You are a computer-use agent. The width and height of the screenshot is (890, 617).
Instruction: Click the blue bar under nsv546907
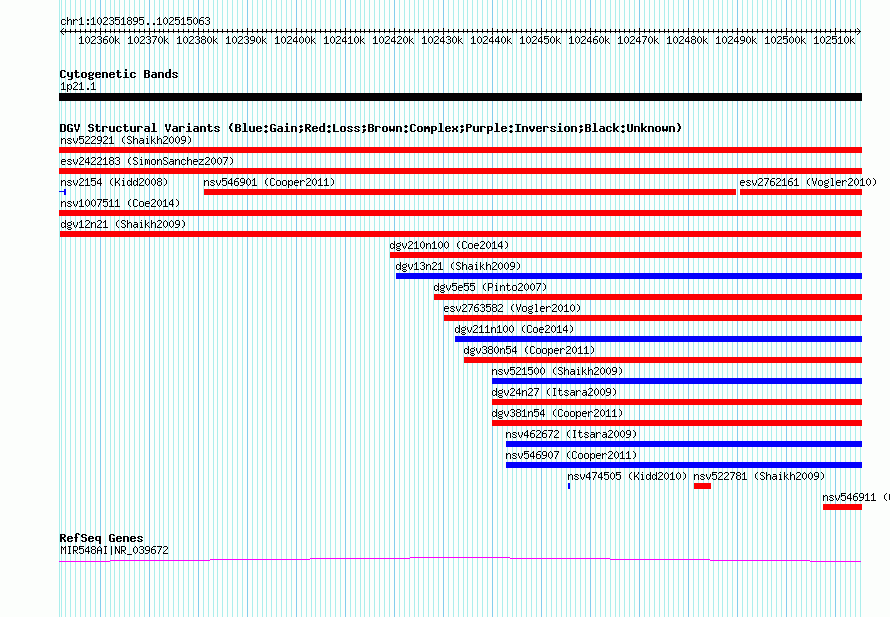(x=684, y=465)
